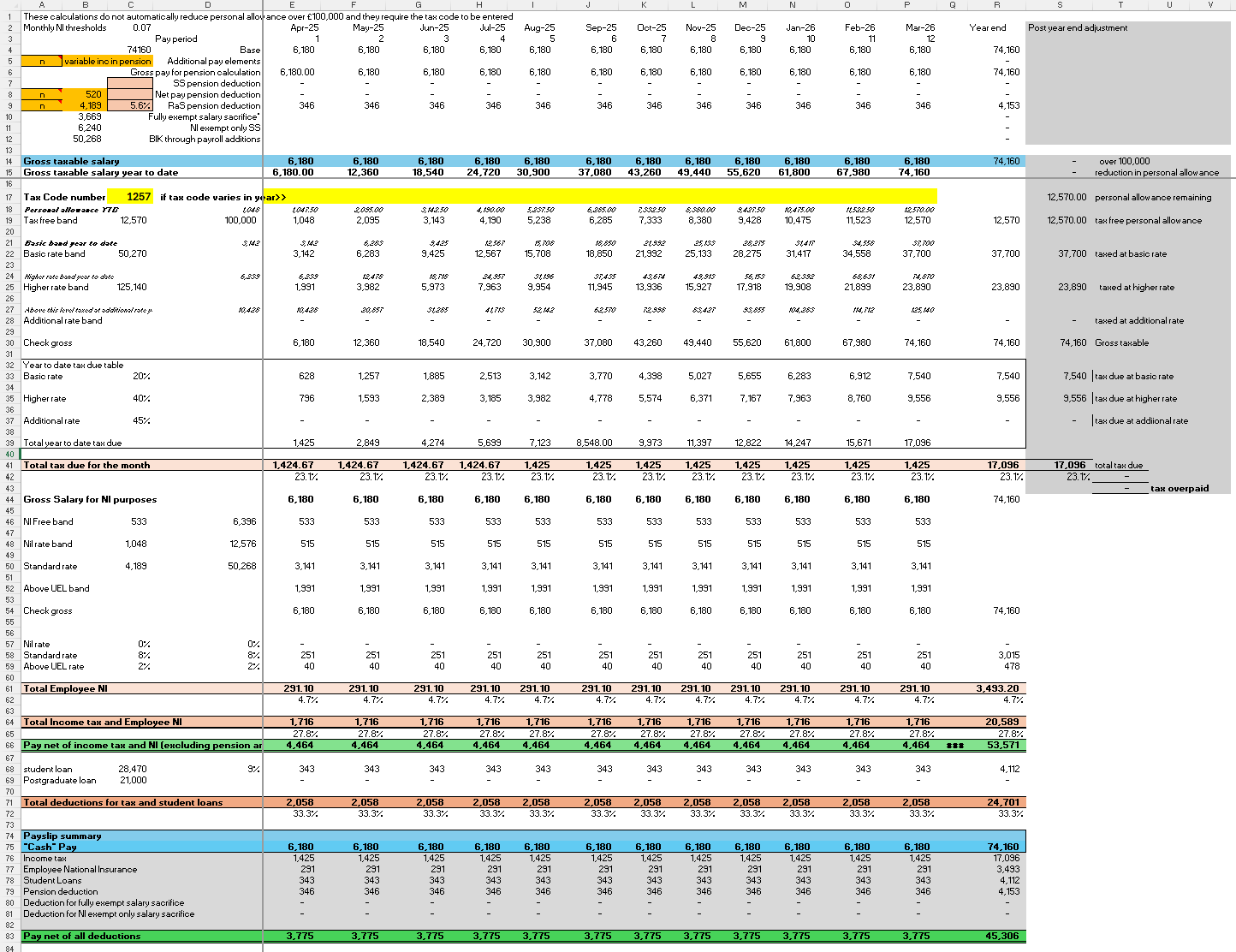Viewport: 1236px width, 952px height.
Task: Click column R header
Action: (x=997, y=5)
